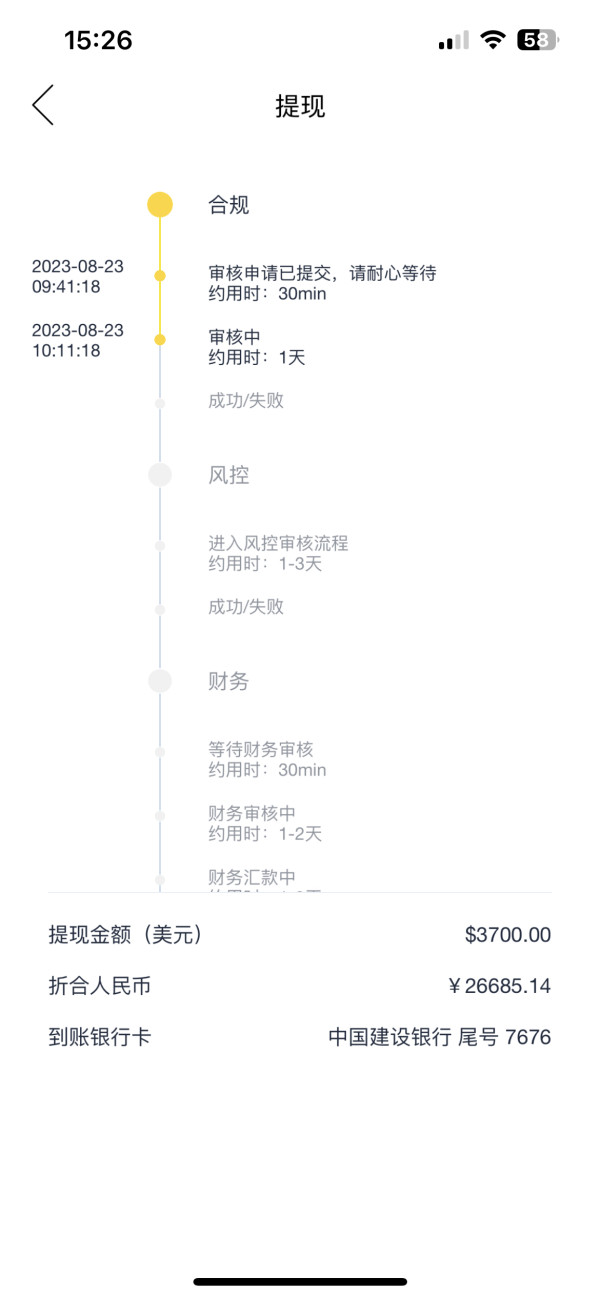Tap the cellular signal bars icon
The width and height of the screenshot is (600, 1298).
(x=453, y=41)
